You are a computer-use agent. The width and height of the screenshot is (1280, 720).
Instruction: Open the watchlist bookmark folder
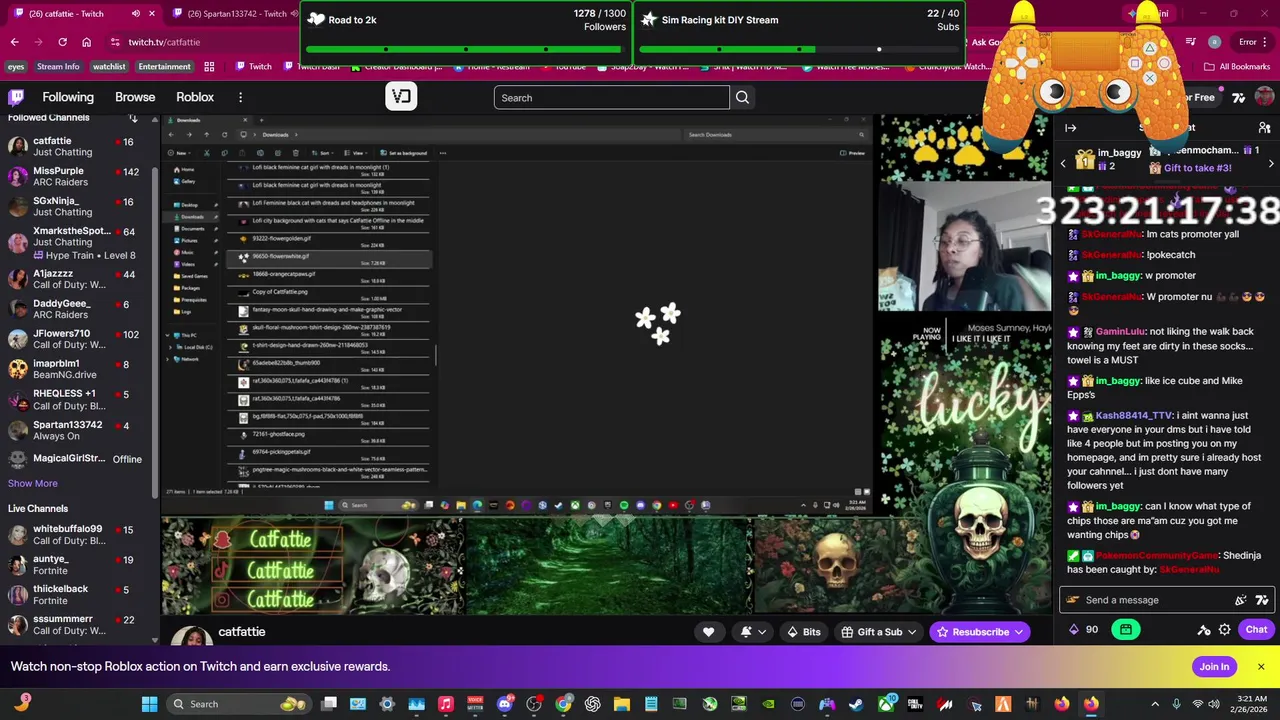click(x=109, y=67)
